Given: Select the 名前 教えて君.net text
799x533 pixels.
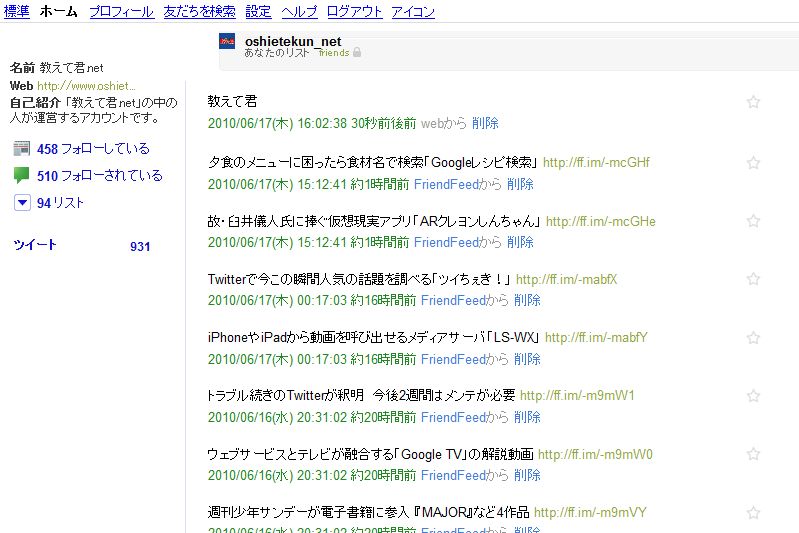Looking at the screenshot, I should pyautogui.click(x=57, y=67).
